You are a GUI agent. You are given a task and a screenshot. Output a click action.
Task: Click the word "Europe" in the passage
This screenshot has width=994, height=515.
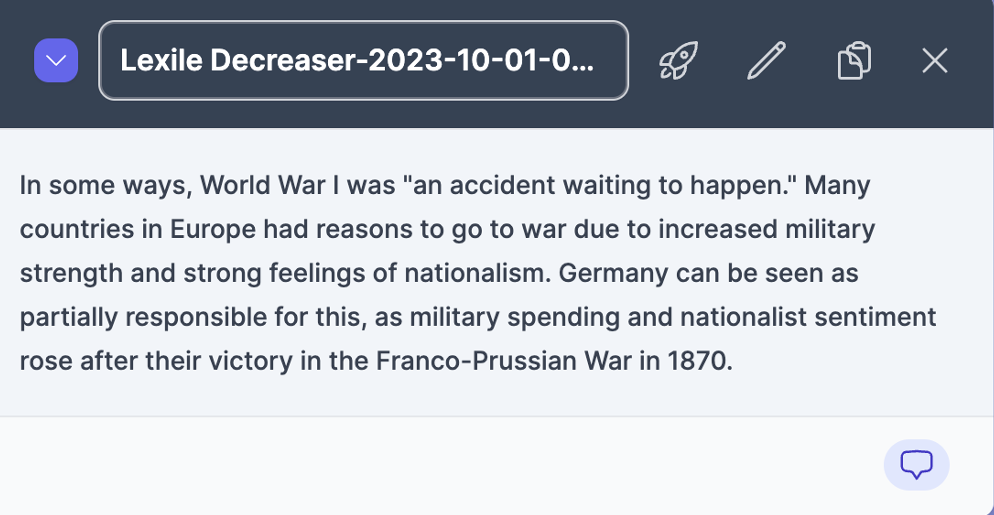point(212,230)
